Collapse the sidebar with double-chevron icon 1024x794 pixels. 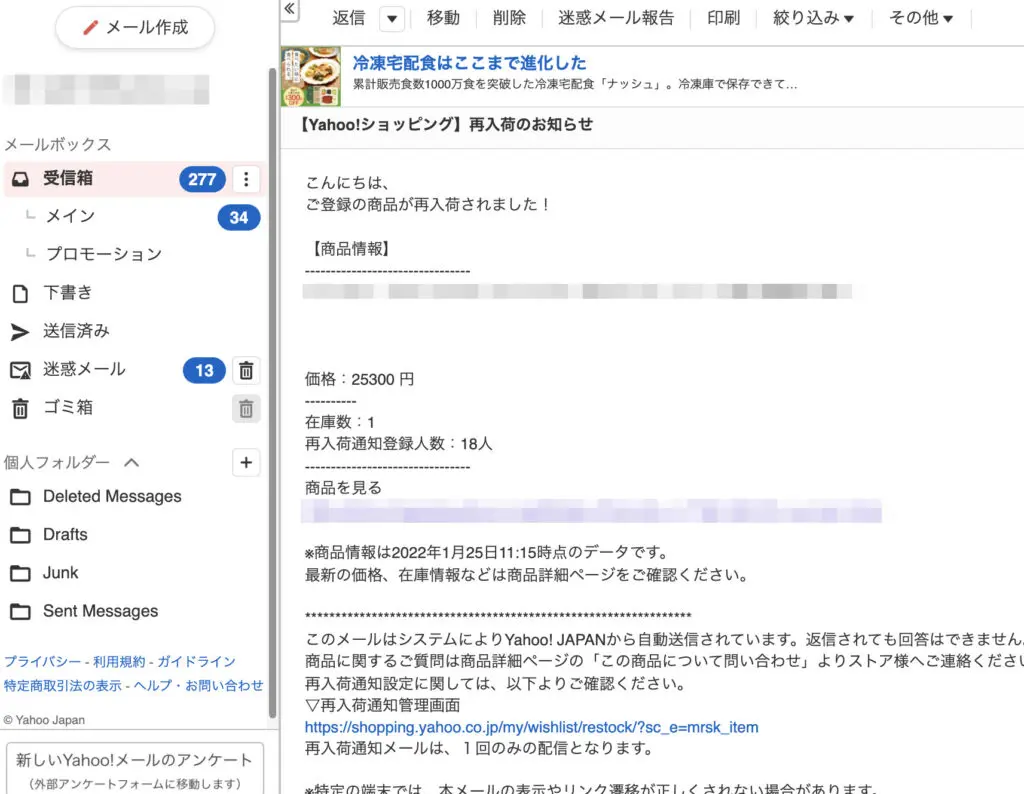tap(289, 9)
